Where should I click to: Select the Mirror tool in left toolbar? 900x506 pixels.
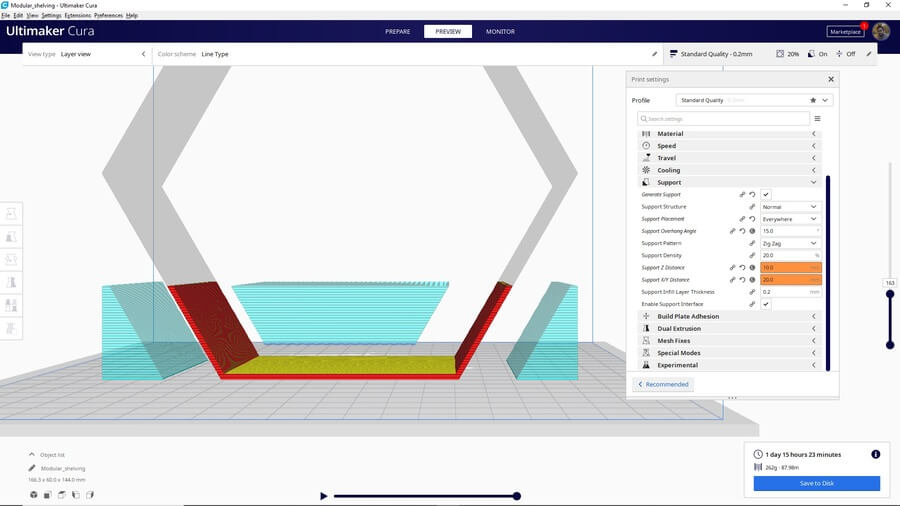click(x=11, y=282)
